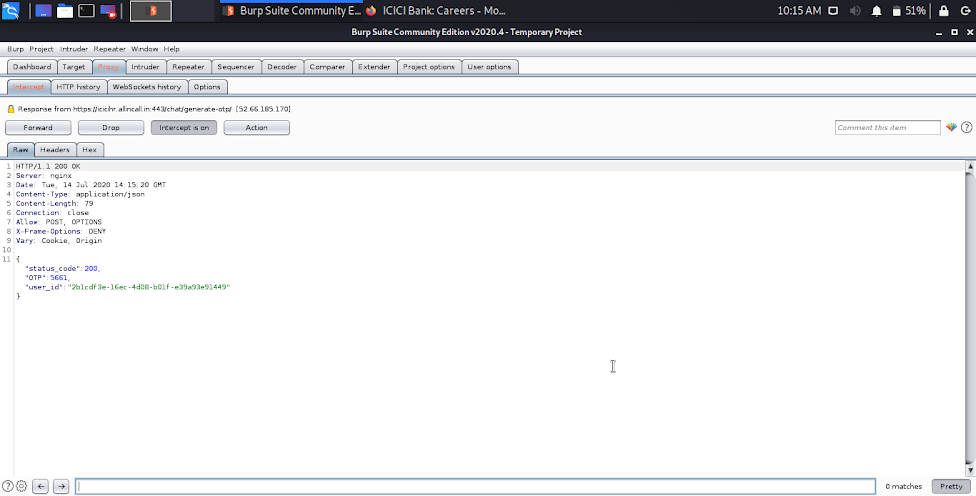Click the status_code 200 value

[x=91, y=268]
